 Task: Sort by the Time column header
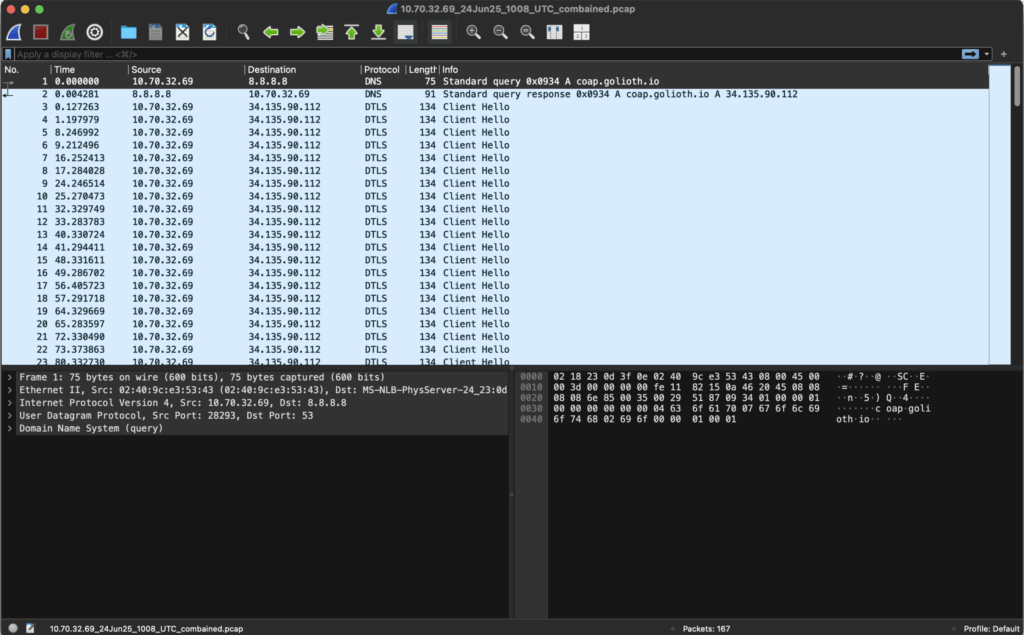pos(89,69)
